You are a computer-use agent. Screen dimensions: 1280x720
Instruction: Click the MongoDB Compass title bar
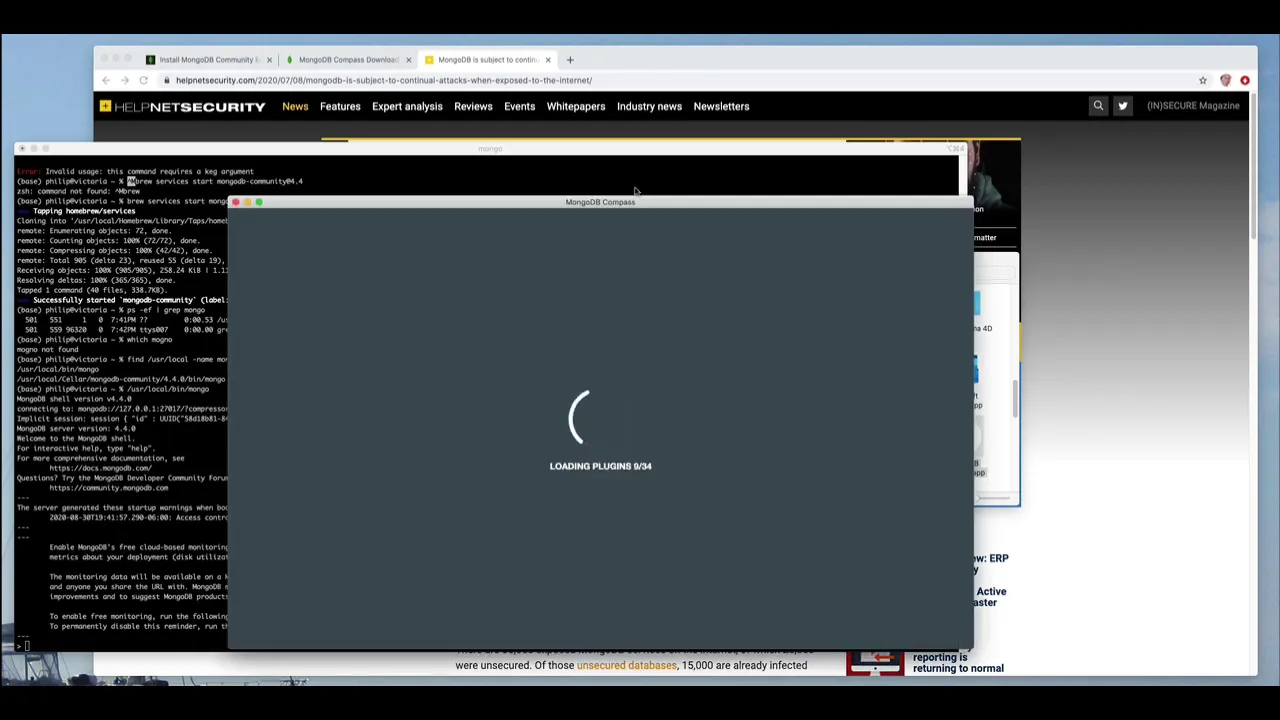coord(600,202)
